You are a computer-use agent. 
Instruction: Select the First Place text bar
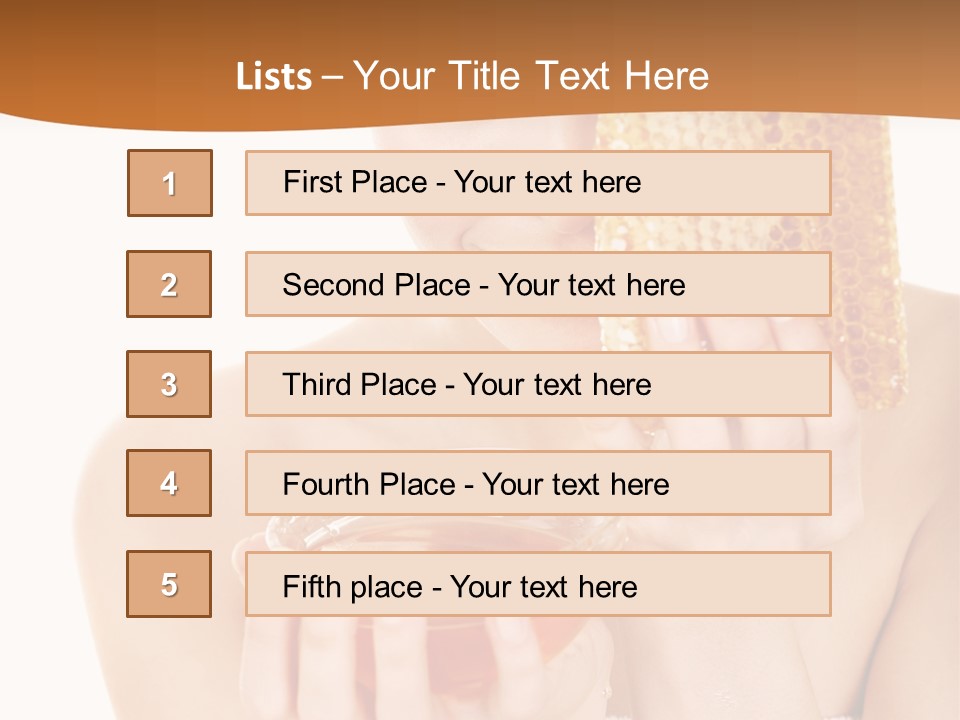(x=538, y=183)
